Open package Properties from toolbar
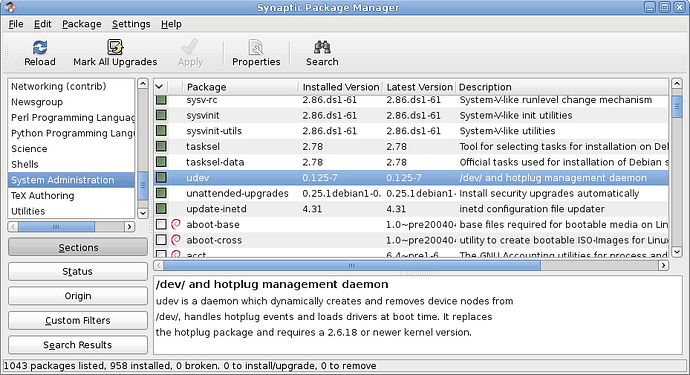 click(256, 54)
